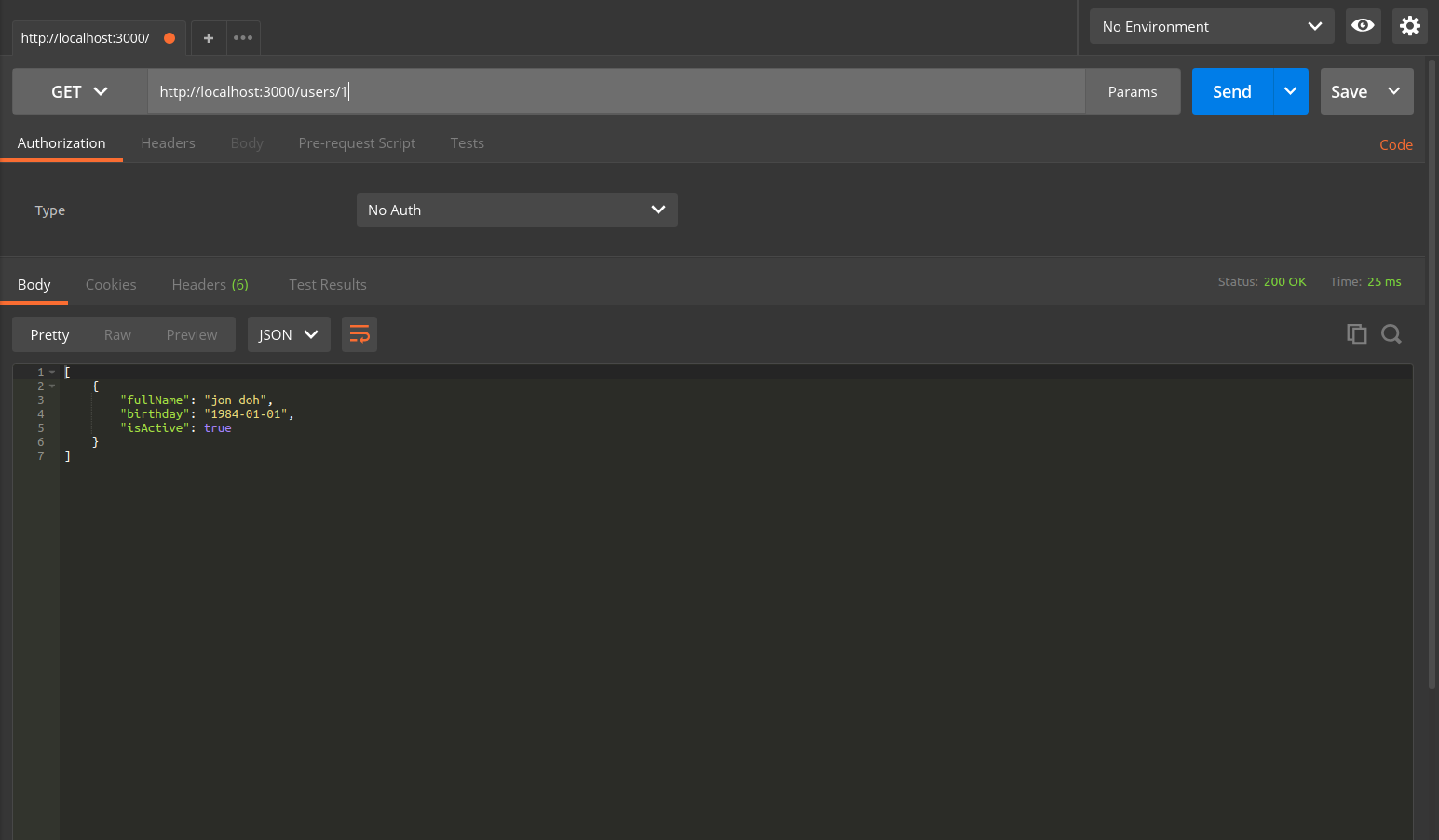Search within the response body
Screen dimensions: 1439x840
coord(1391,333)
